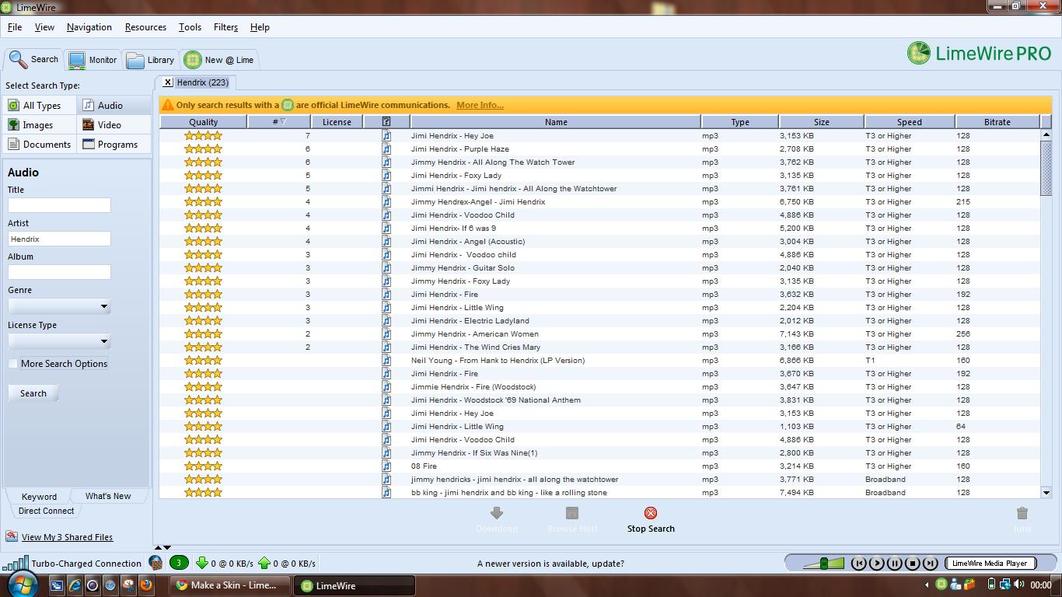Image resolution: width=1062 pixels, height=597 pixels.
Task: Click the connection strength bars icon
Action: (15, 563)
